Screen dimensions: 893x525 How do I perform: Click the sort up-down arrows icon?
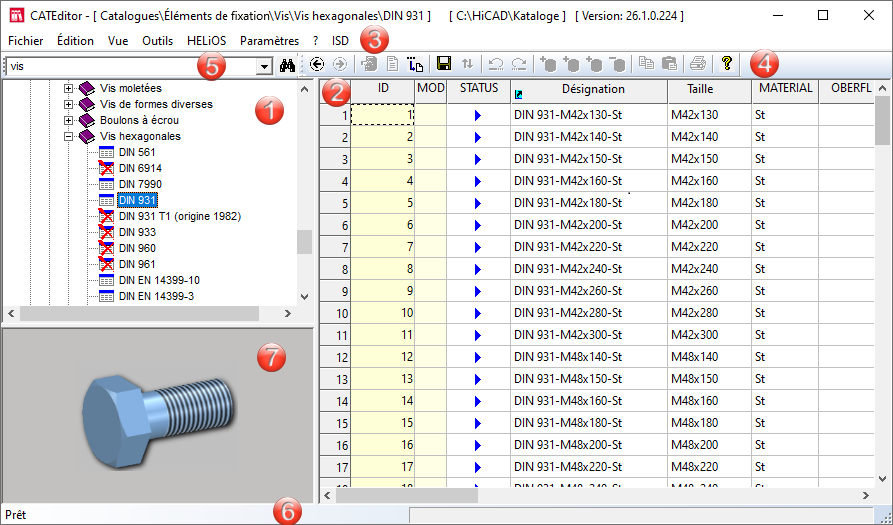pos(467,64)
